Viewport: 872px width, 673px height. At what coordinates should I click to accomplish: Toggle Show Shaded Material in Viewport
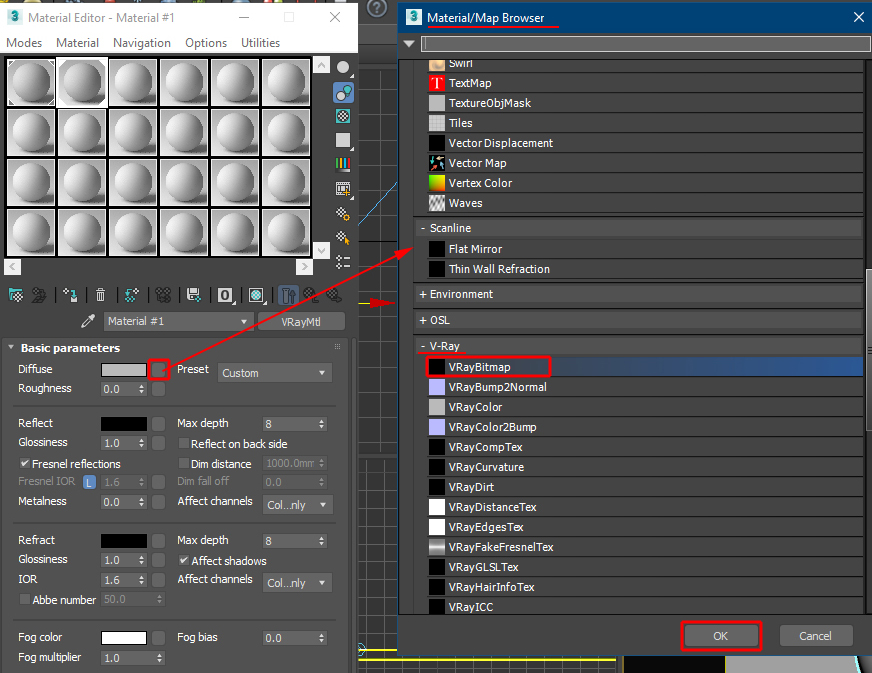(256, 295)
